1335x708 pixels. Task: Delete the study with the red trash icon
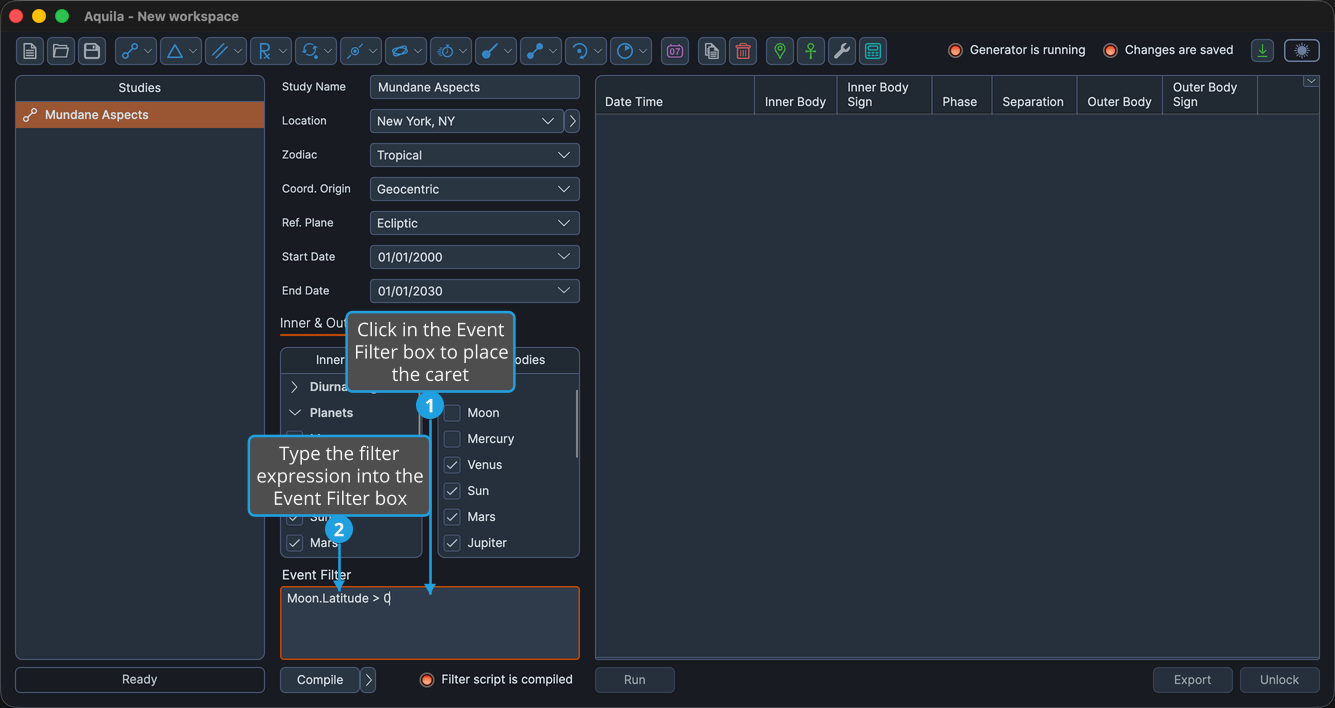point(743,51)
